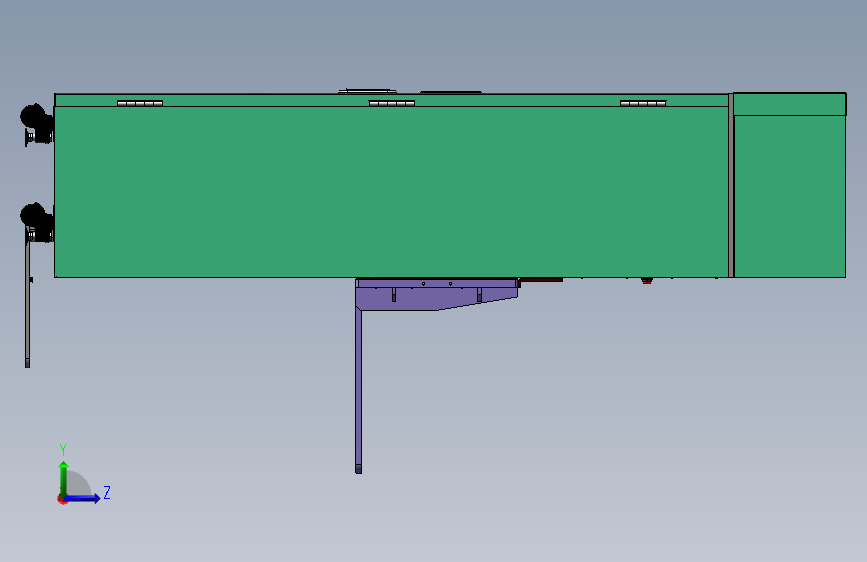
Task: Click the gray vertical divider strip
Action: (731, 185)
